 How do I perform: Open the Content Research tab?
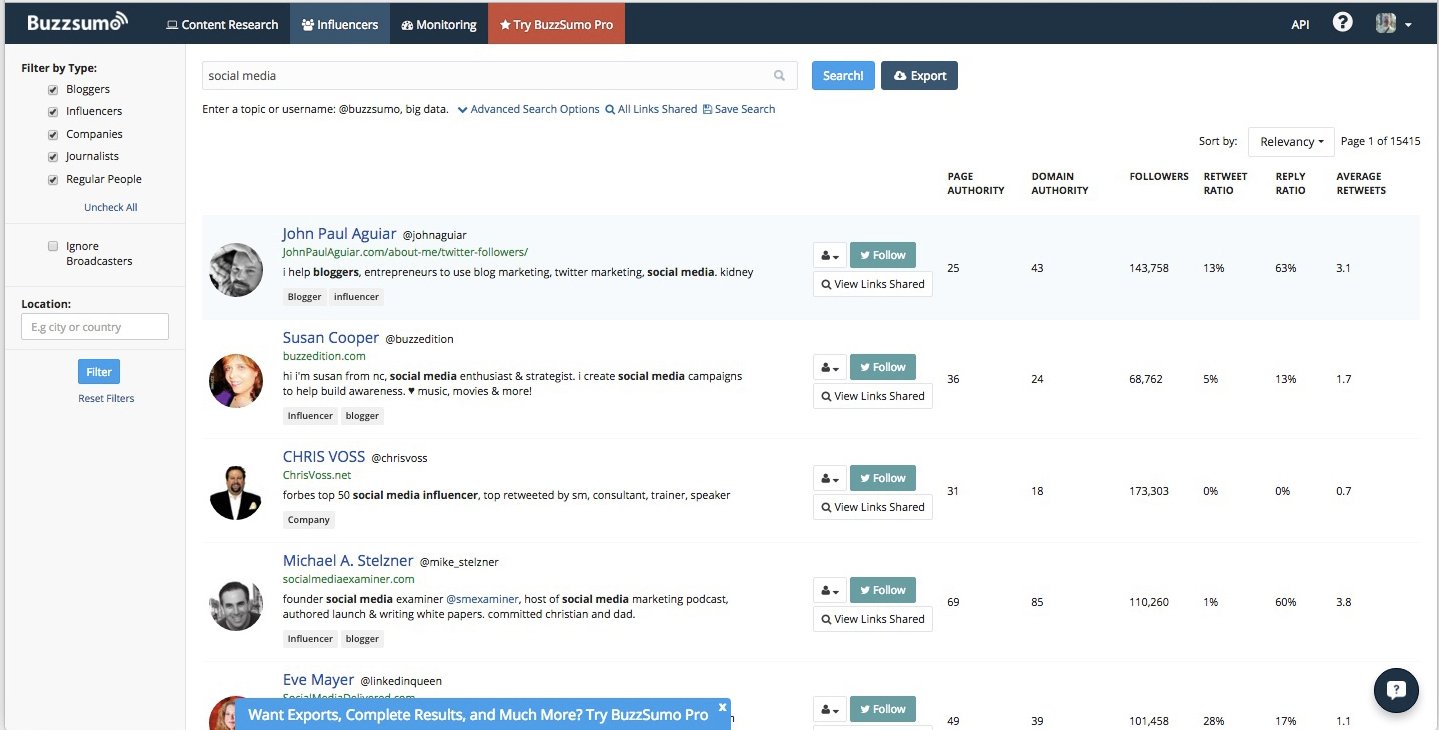pos(222,24)
